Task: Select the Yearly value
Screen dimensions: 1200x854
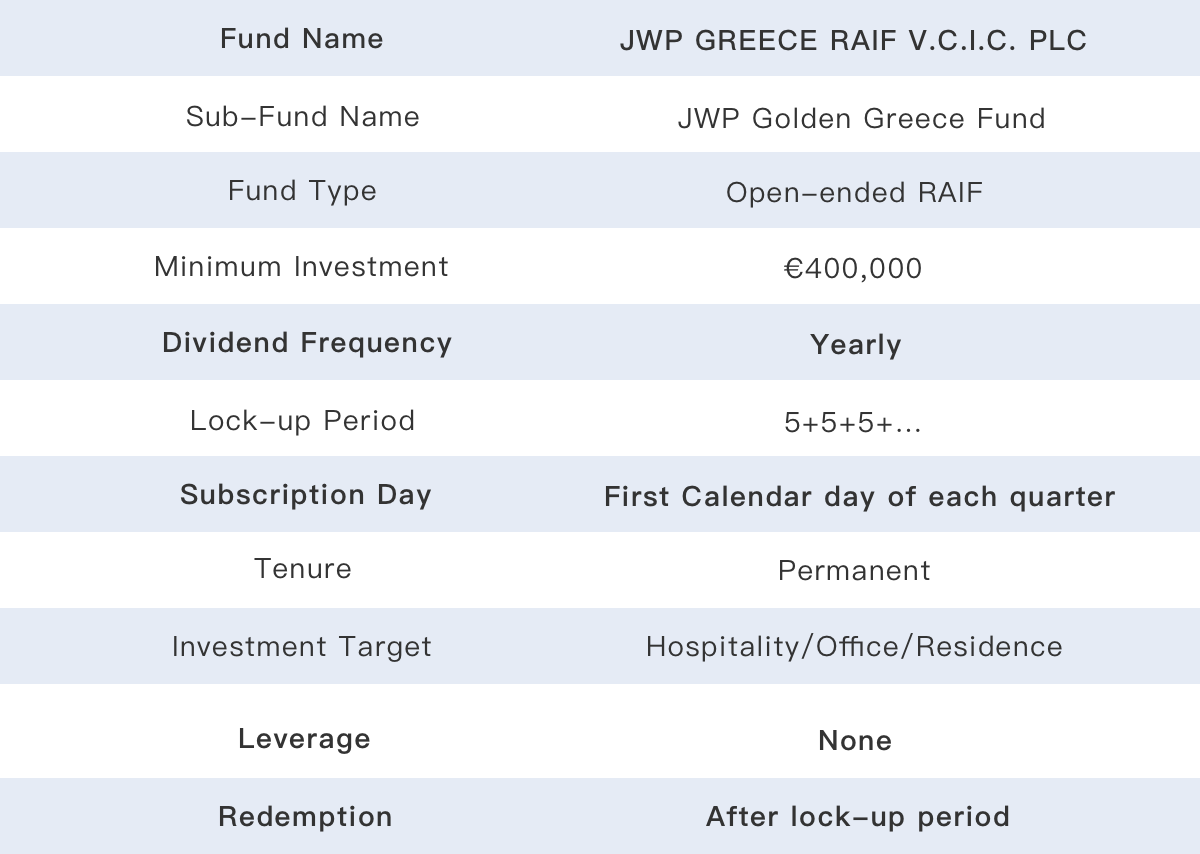Action: (856, 345)
